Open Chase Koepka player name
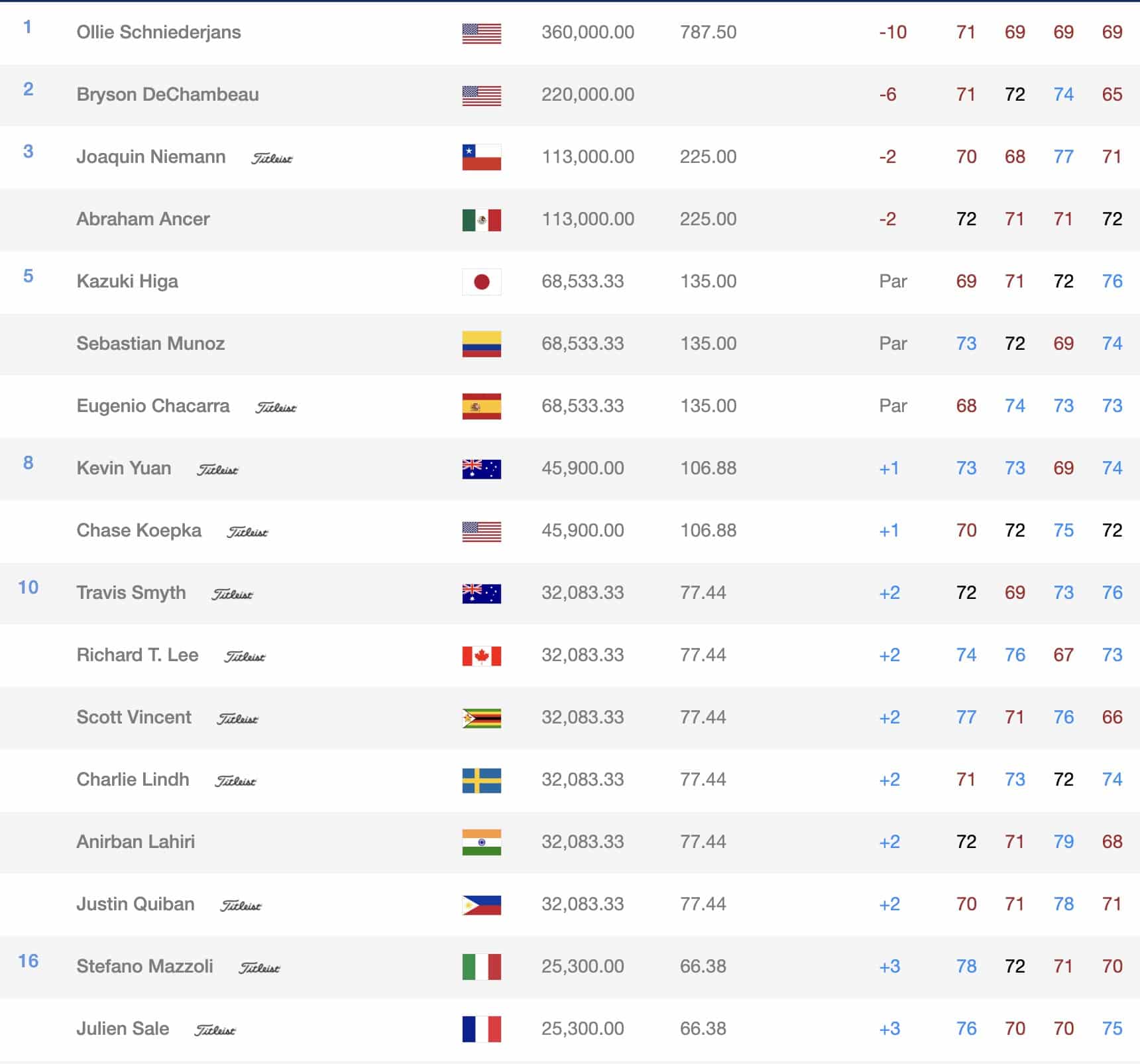 tap(139, 530)
